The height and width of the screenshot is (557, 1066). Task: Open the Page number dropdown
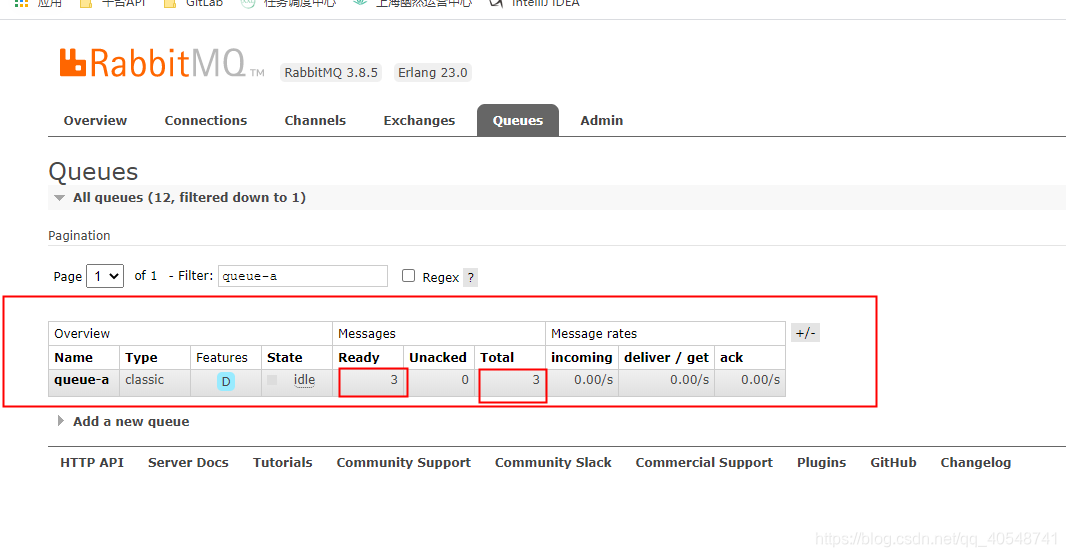point(105,276)
